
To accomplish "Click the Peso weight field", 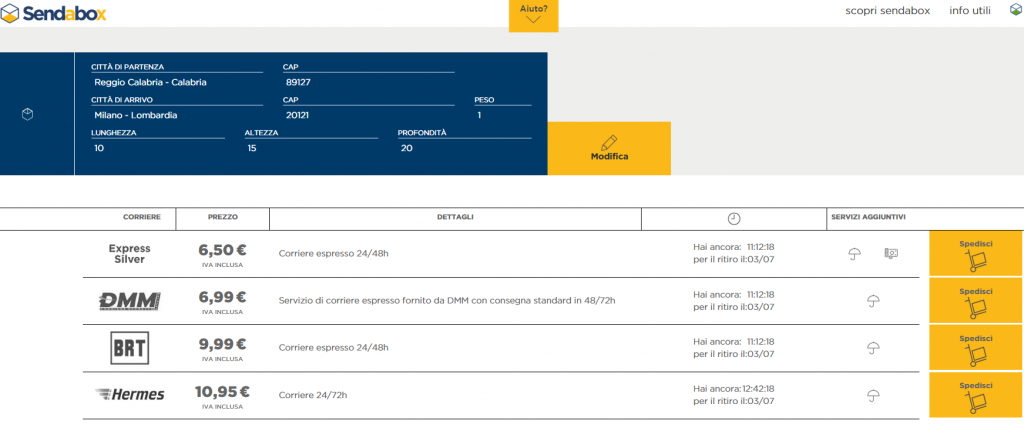I will tap(502, 115).
